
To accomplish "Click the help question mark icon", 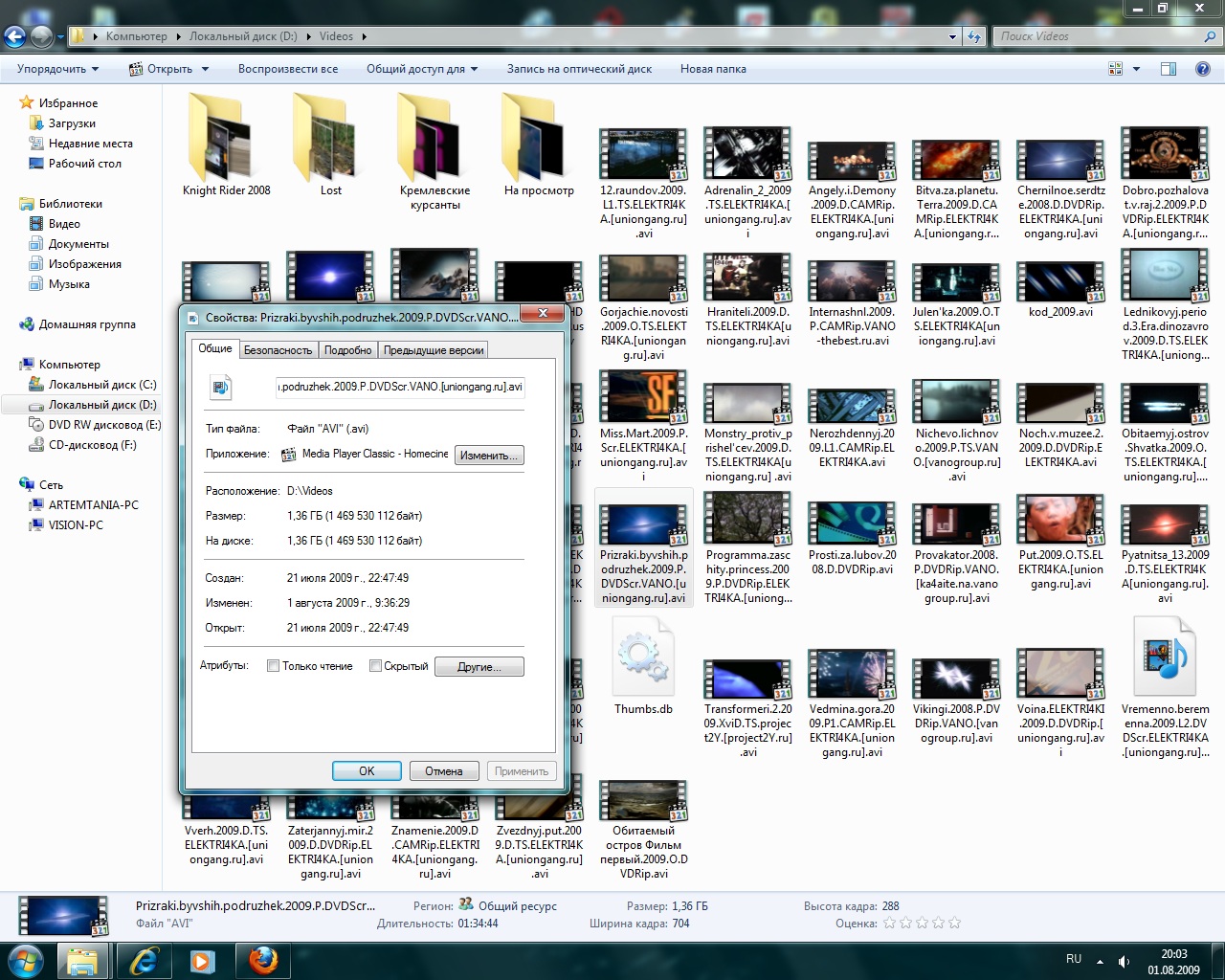I will point(1203,69).
